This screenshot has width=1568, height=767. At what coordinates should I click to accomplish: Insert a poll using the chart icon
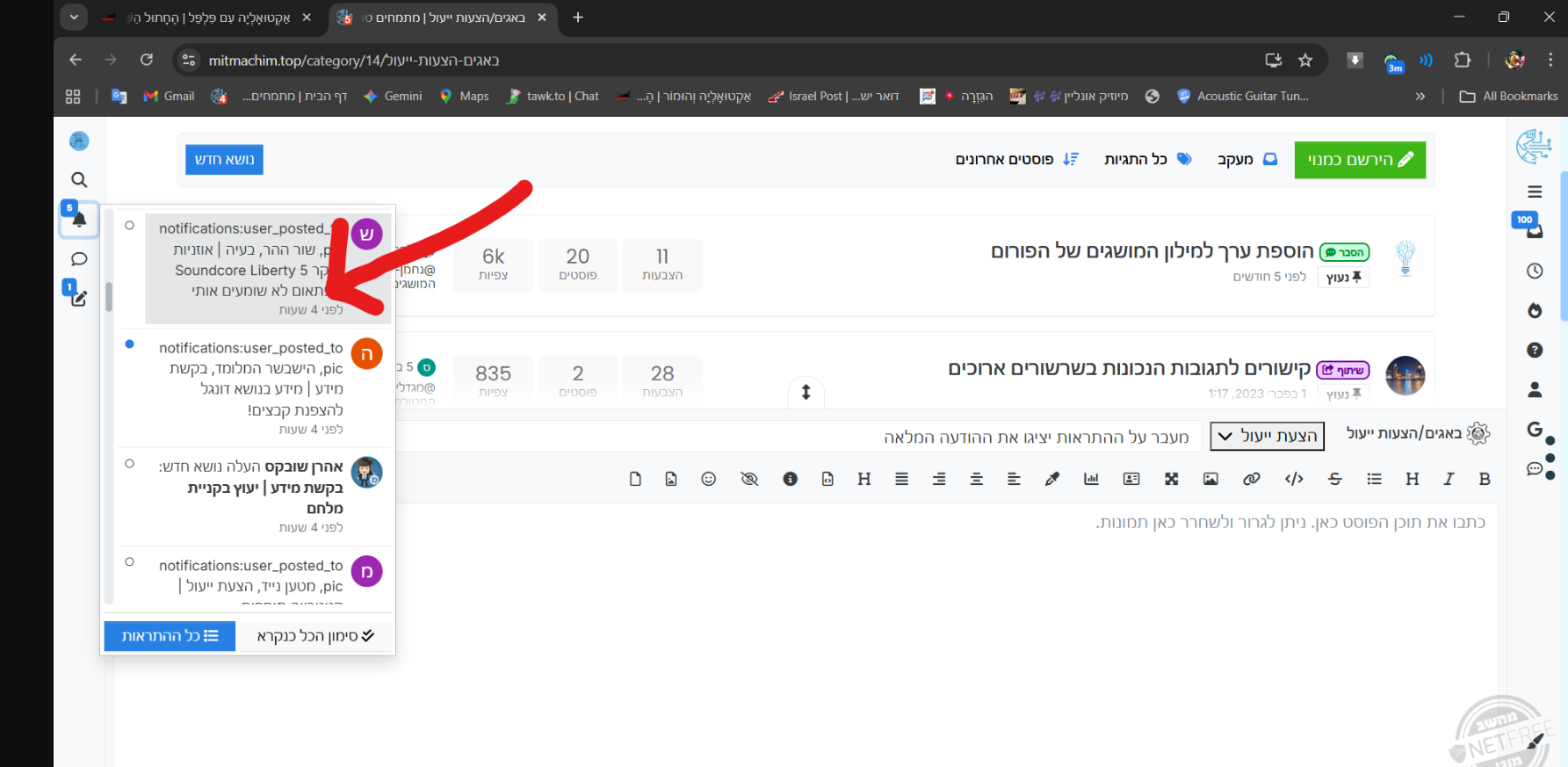coord(1091,479)
